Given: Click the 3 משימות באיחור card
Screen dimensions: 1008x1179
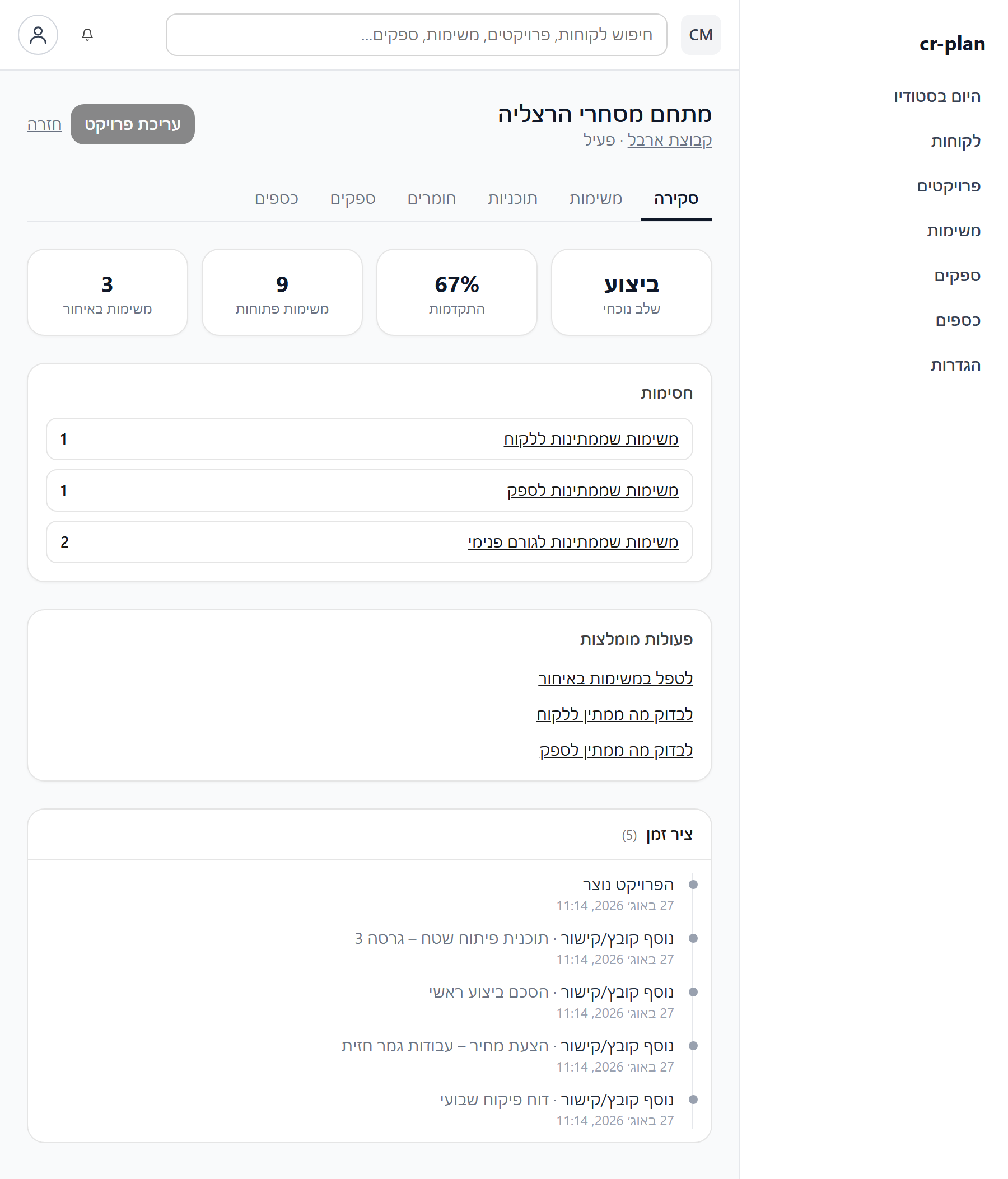Looking at the screenshot, I should pyautogui.click(x=107, y=292).
